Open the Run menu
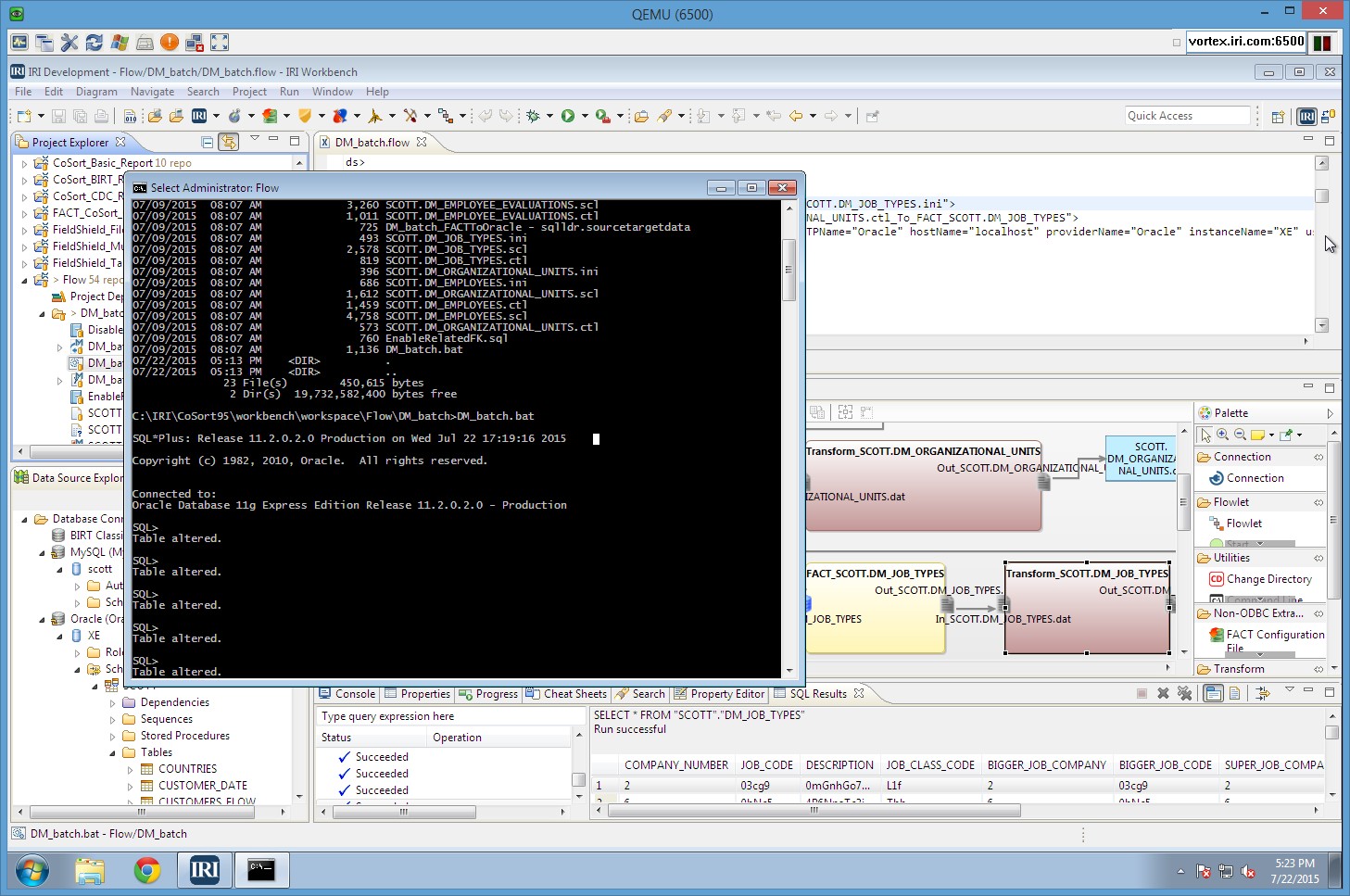Screen dimensions: 1350x896 click(x=289, y=92)
